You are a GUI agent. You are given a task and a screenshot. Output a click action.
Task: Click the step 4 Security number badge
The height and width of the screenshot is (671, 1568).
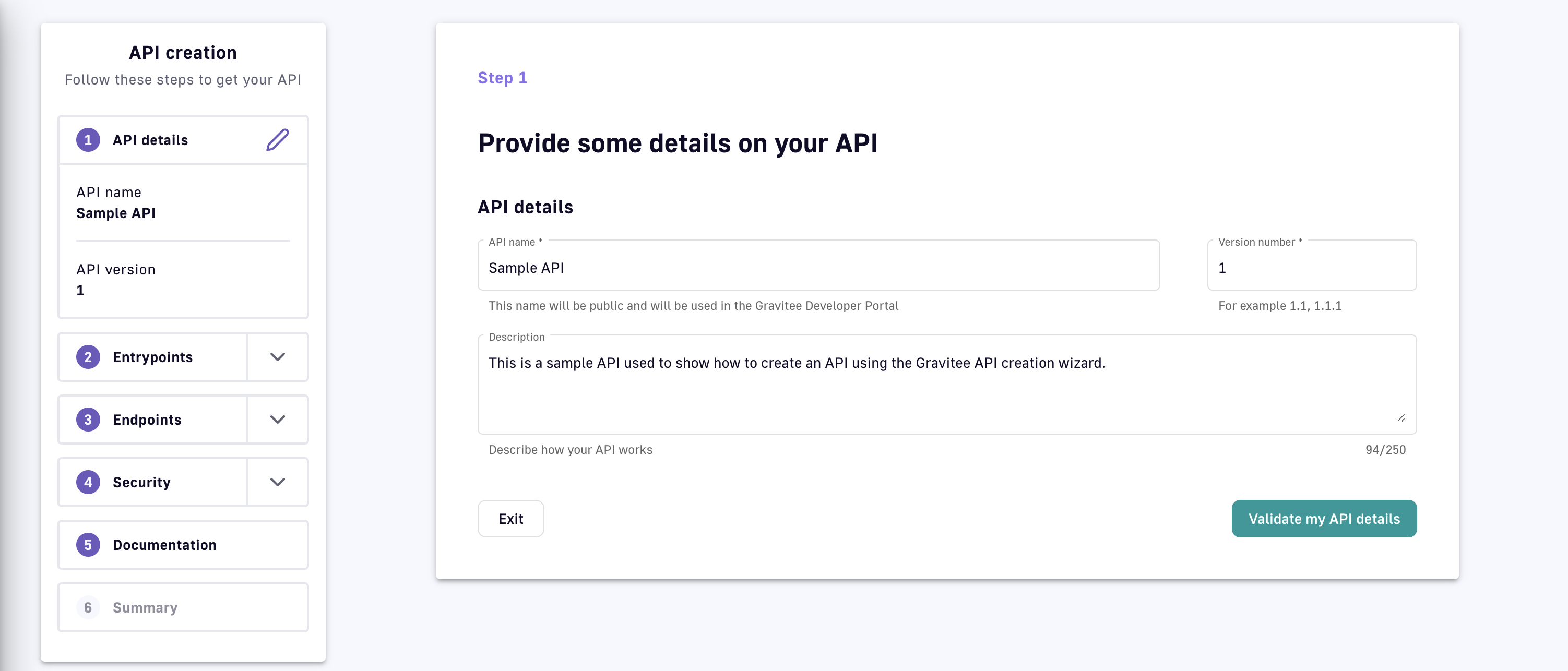[x=88, y=483]
